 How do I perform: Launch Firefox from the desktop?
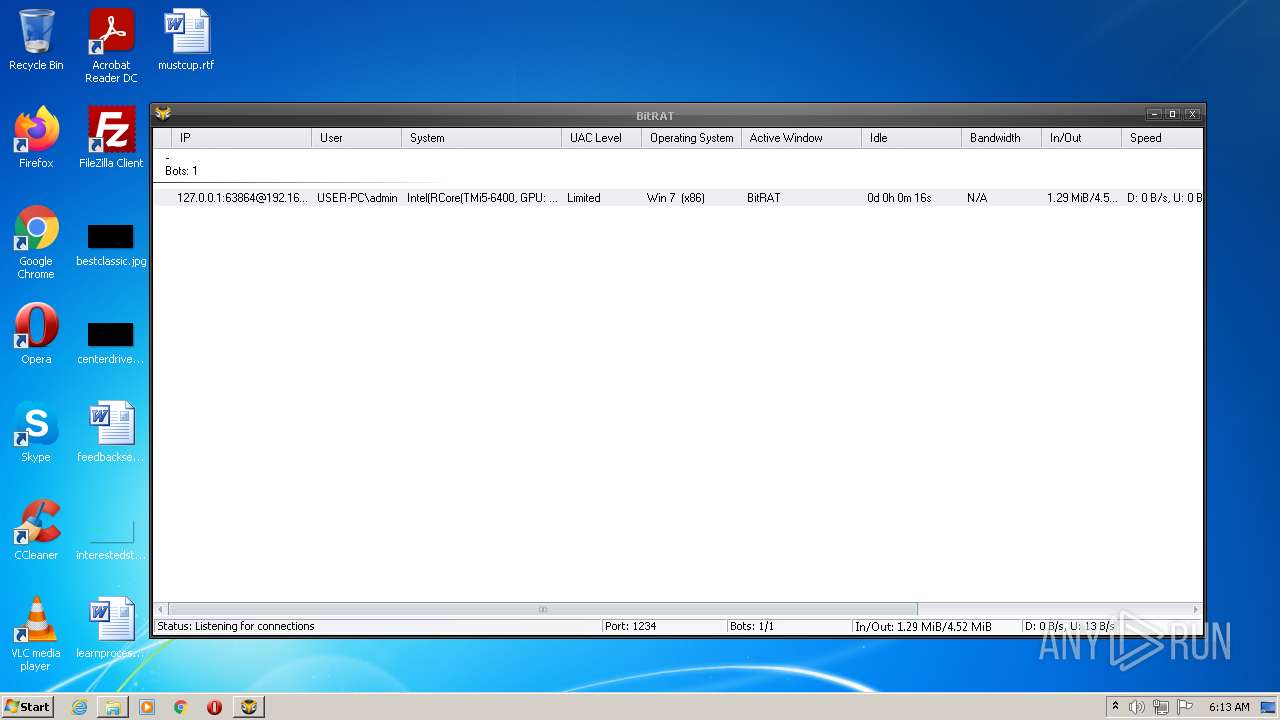click(x=36, y=138)
